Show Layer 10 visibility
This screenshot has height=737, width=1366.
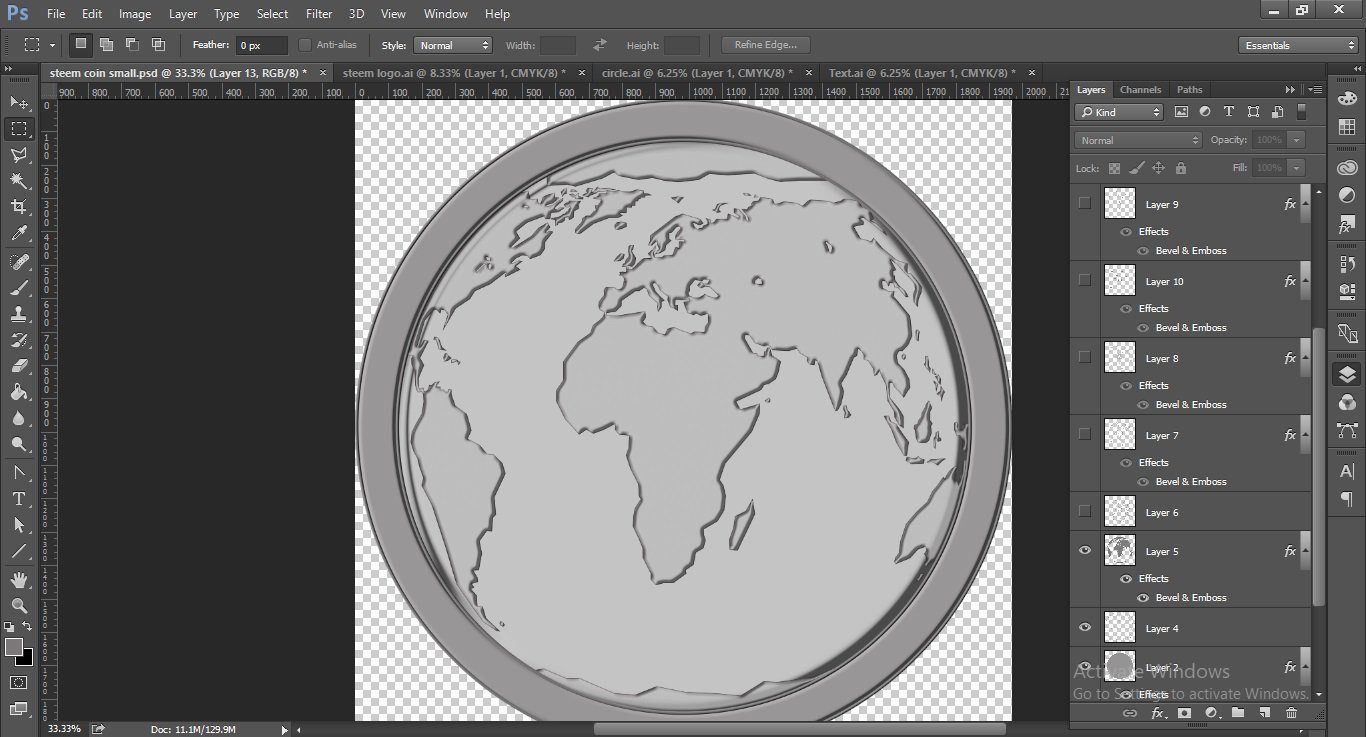click(x=1085, y=280)
